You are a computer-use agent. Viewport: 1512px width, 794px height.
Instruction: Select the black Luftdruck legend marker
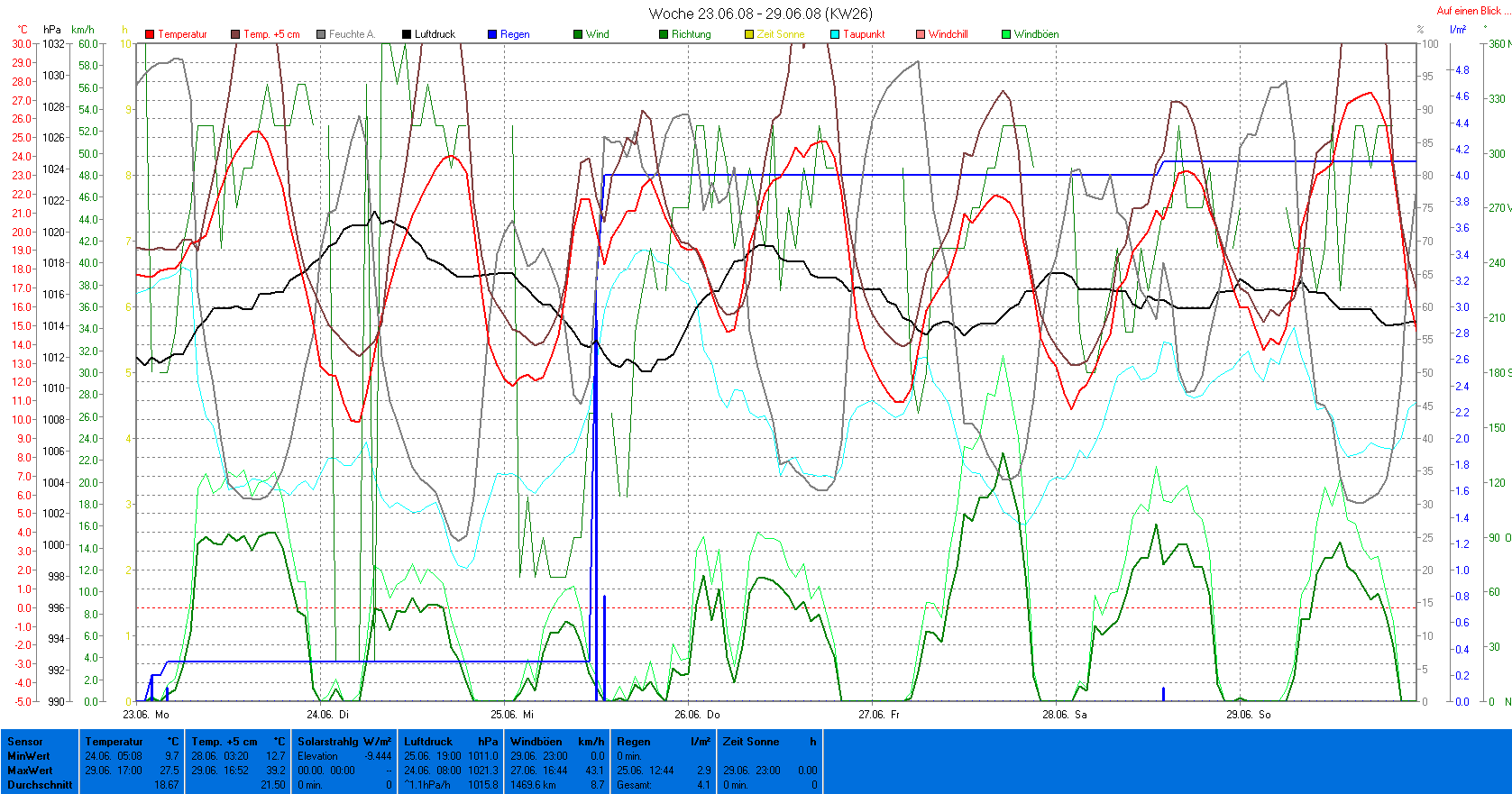click(407, 34)
